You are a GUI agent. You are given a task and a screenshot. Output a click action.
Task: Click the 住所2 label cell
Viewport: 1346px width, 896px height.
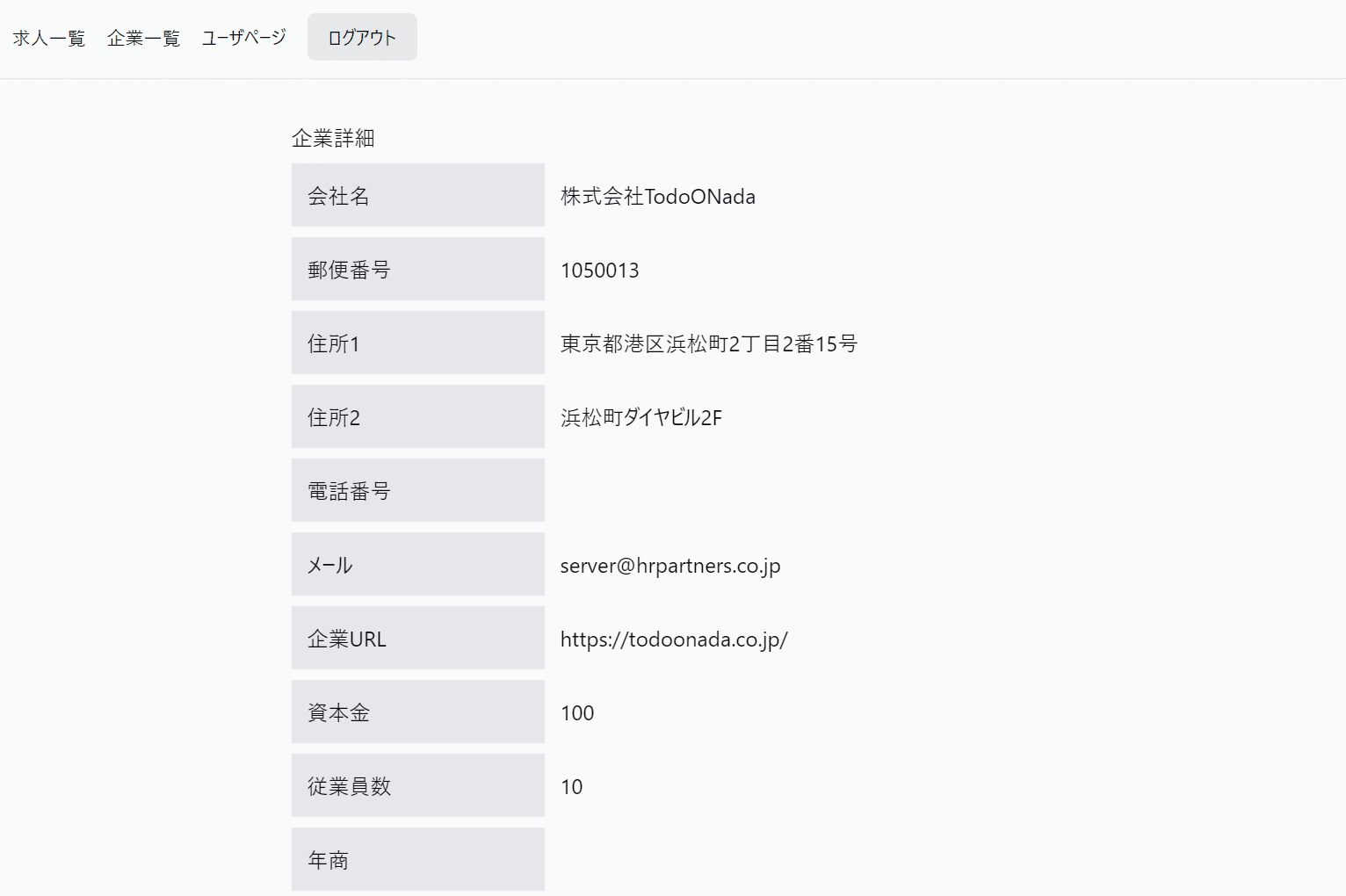tap(417, 416)
